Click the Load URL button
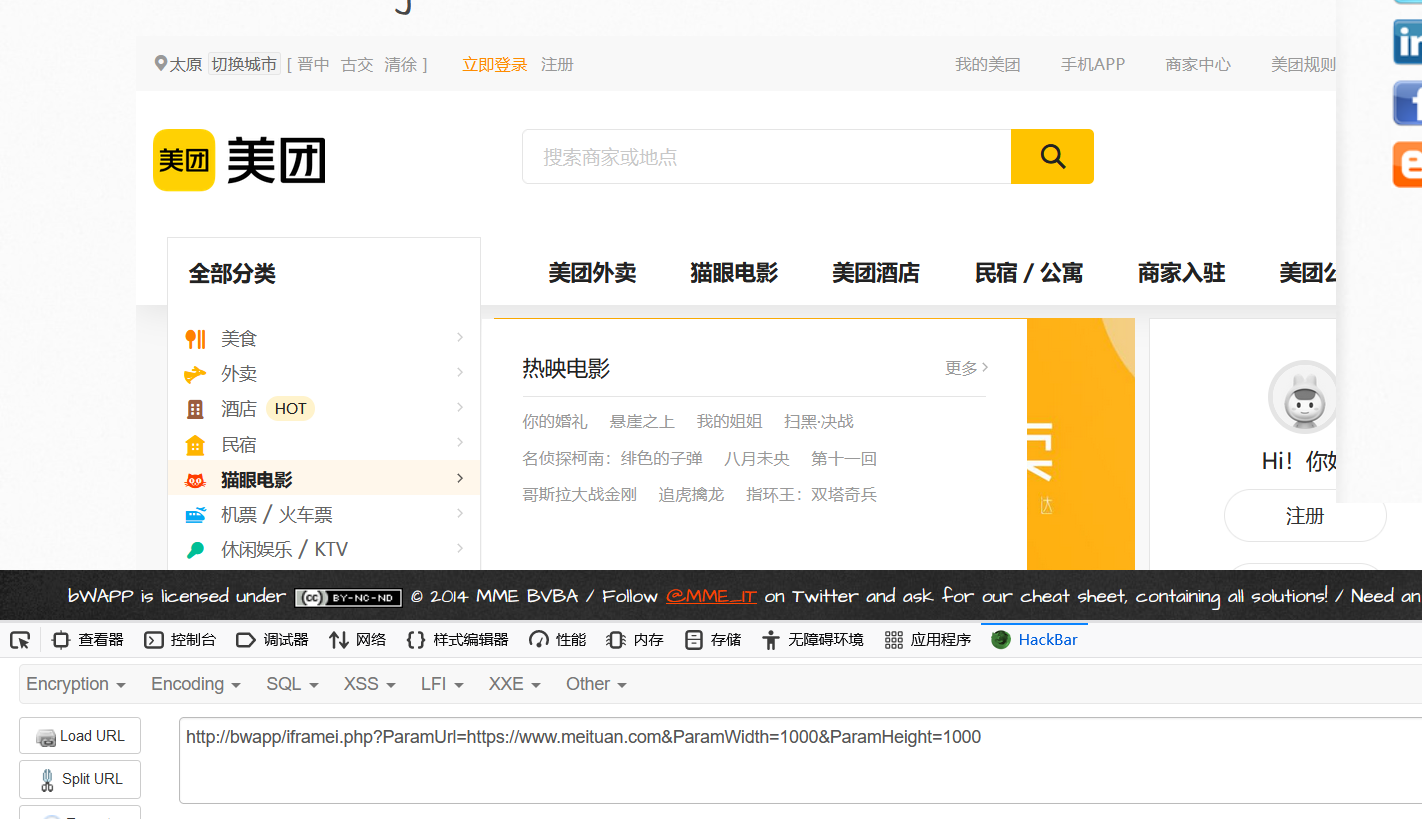This screenshot has height=819, width=1422. [x=80, y=736]
